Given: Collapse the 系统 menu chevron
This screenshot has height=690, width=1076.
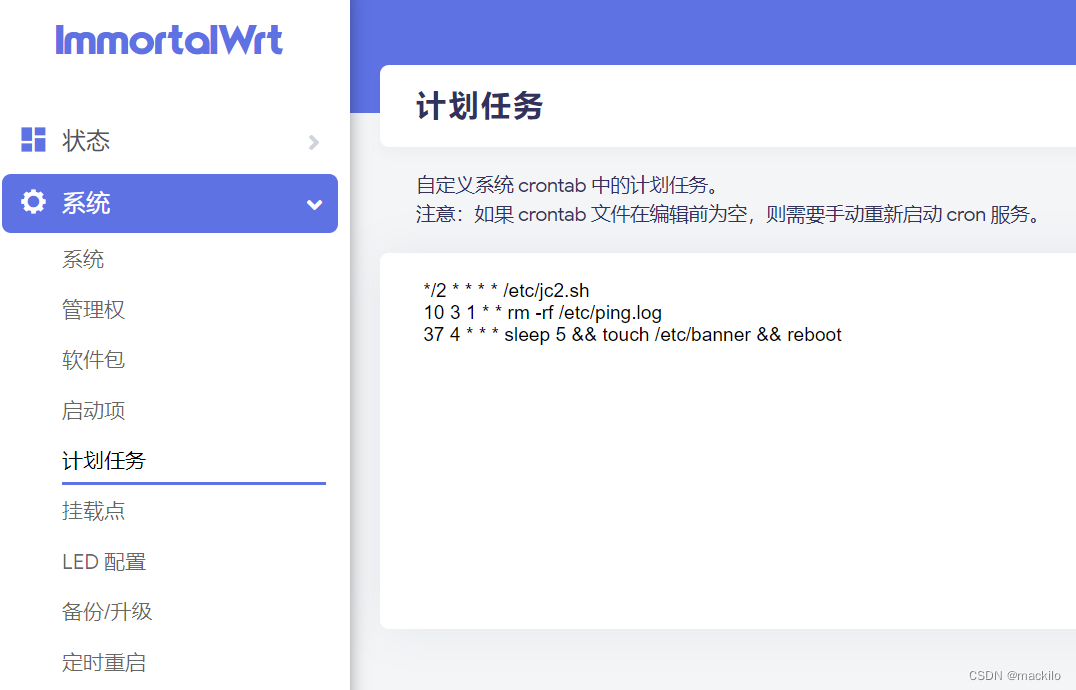Looking at the screenshot, I should pyautogui.click(x=314, y=204).
